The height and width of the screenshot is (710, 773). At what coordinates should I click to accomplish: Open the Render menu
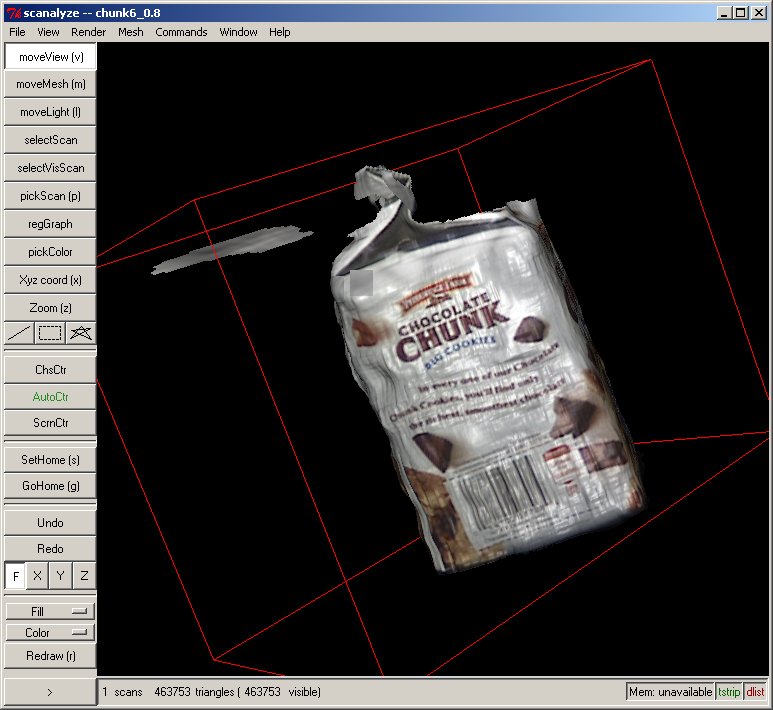point(88,32)
